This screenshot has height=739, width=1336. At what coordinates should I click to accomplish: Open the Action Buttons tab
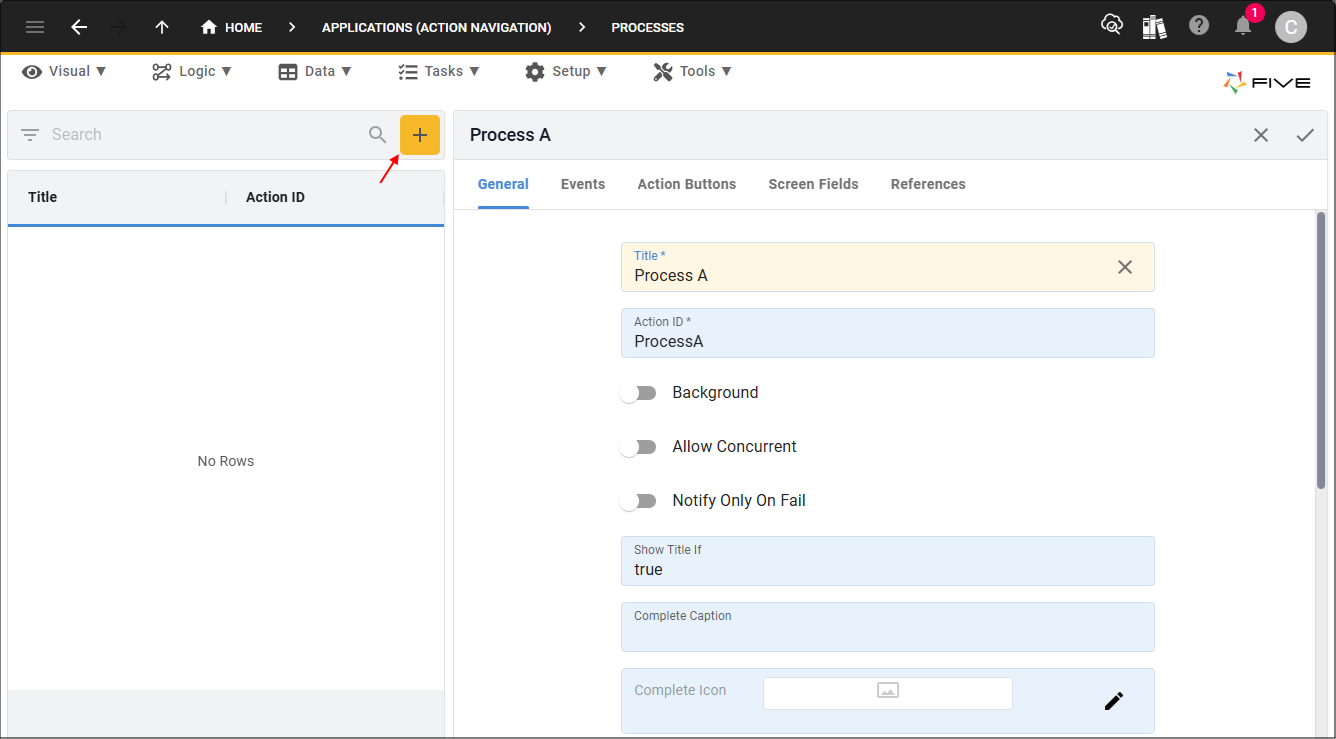[x=687, y=184]
